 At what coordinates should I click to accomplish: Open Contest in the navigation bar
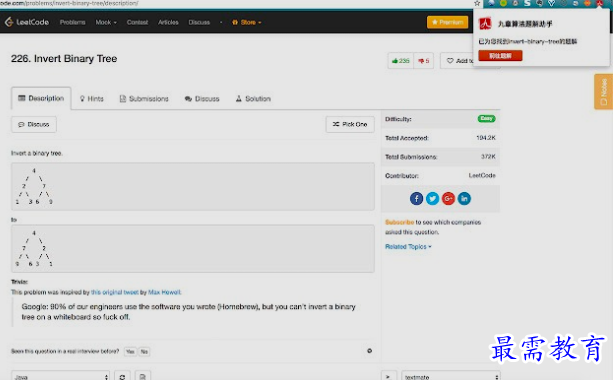pyautogui.click(x=137, y=22)
